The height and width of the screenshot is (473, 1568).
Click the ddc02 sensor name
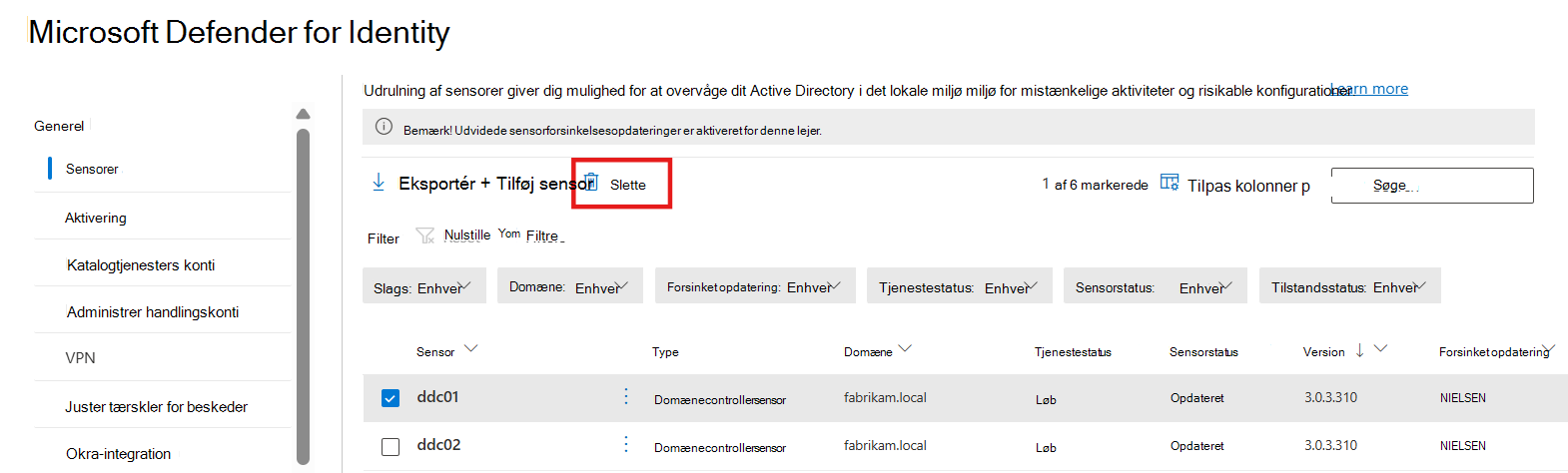tap(438, 444)
